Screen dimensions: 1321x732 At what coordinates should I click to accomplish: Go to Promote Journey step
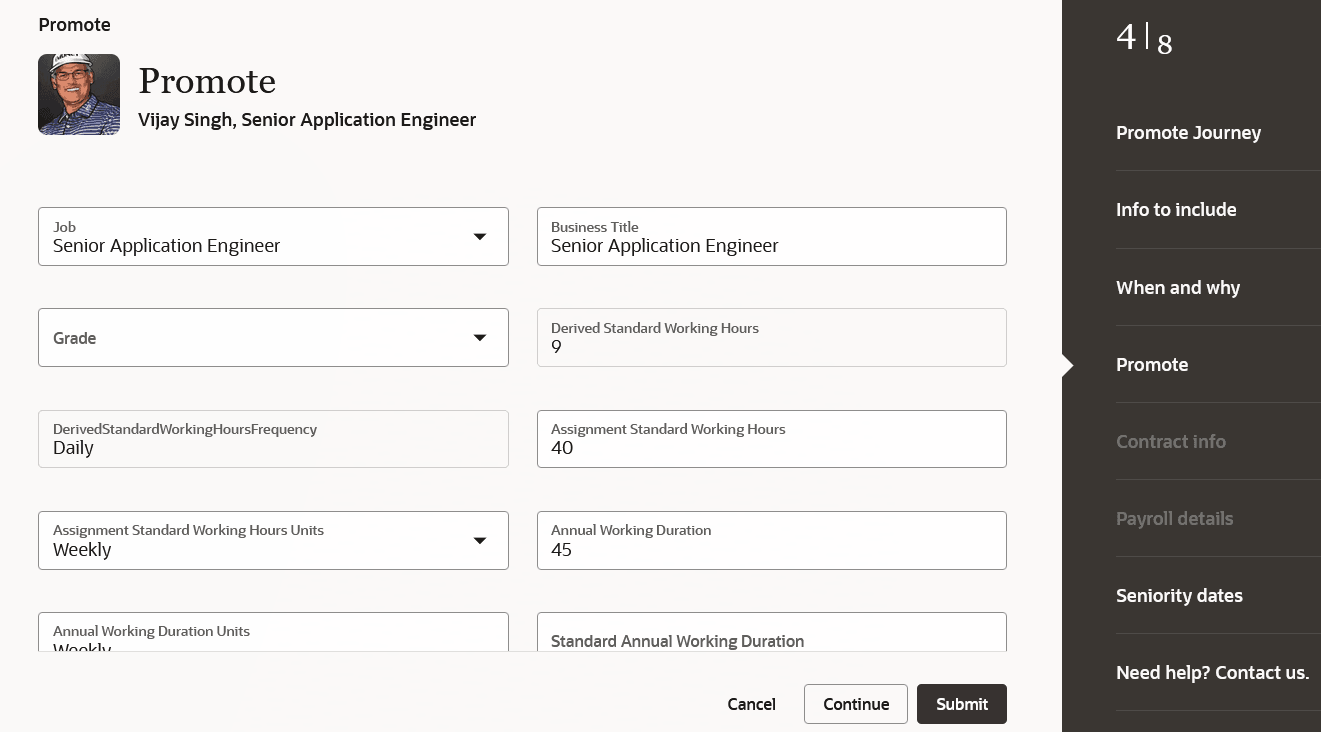click(1188, 133)
